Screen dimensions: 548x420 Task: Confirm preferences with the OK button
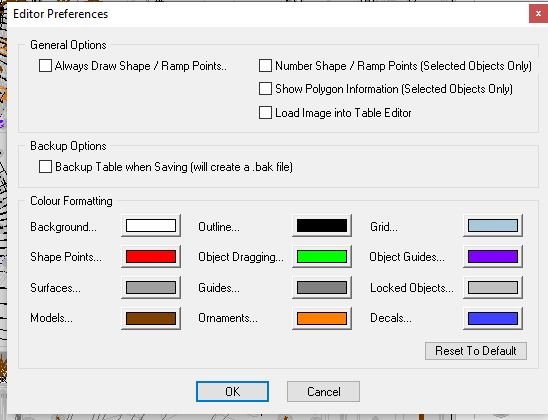232,391
